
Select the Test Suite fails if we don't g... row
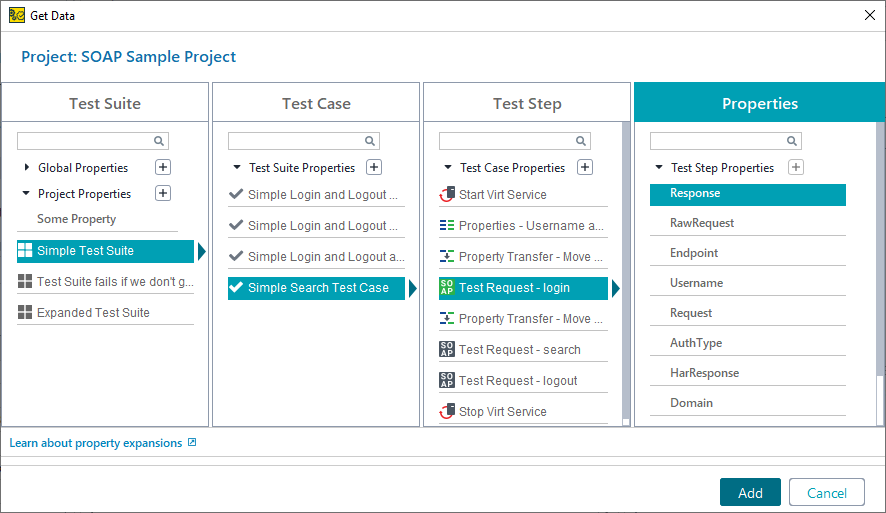(106, 281)
